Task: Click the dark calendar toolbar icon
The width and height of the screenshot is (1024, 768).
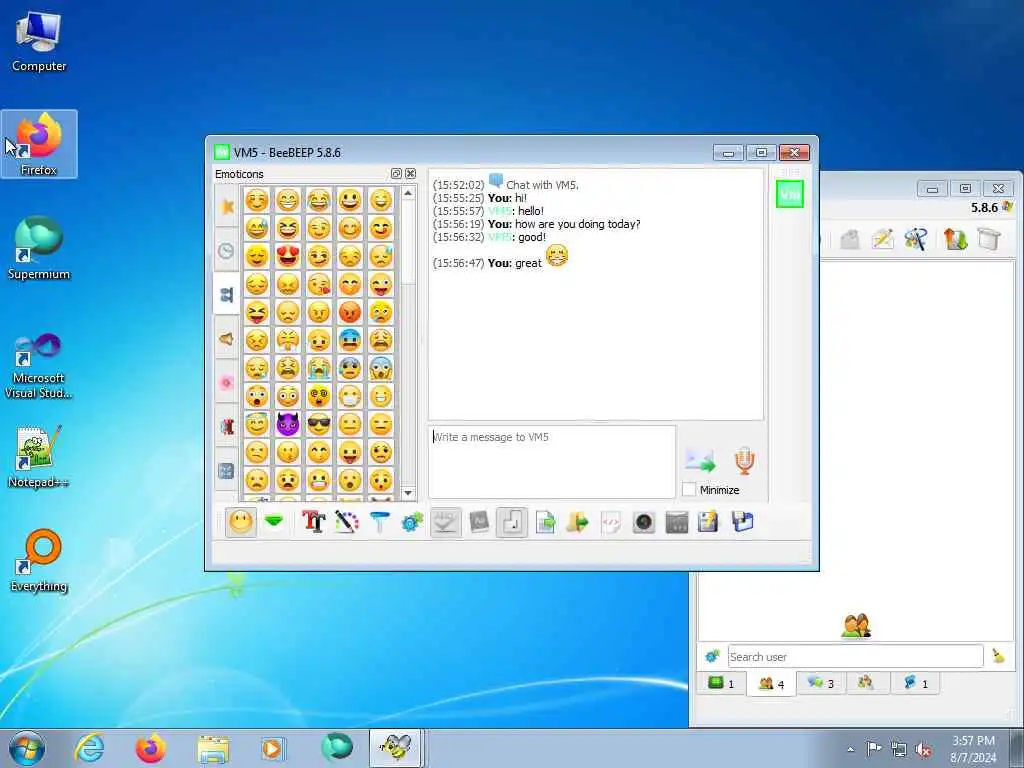Action: click(677, 522)
